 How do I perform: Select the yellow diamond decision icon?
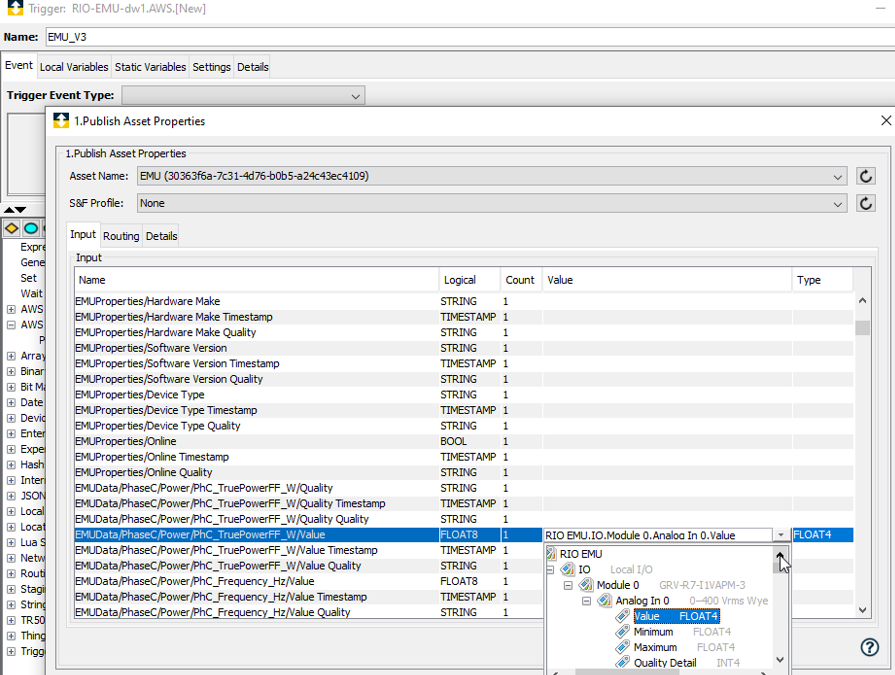tap(11, 229)
